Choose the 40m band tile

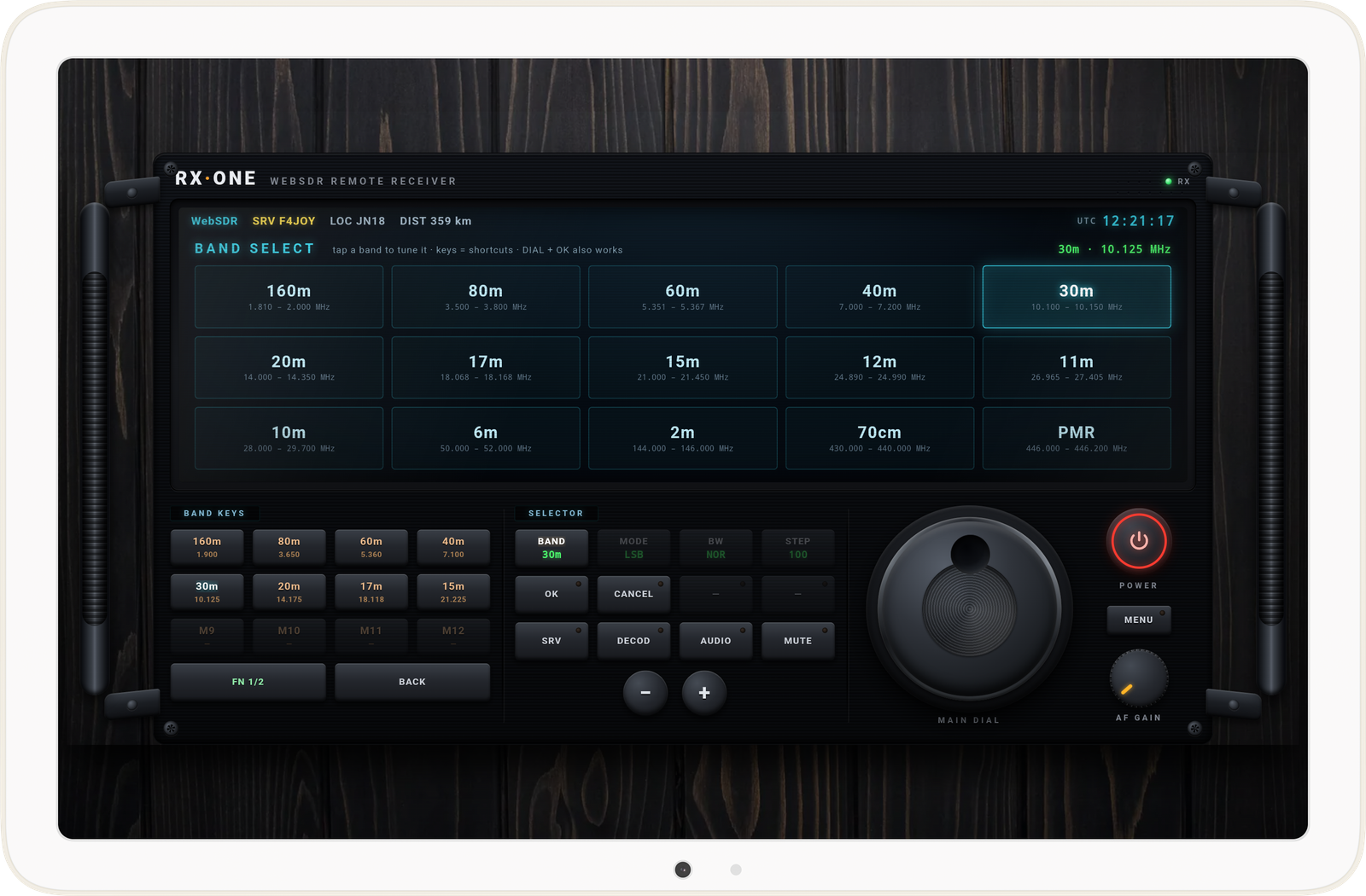pos(879,297)
